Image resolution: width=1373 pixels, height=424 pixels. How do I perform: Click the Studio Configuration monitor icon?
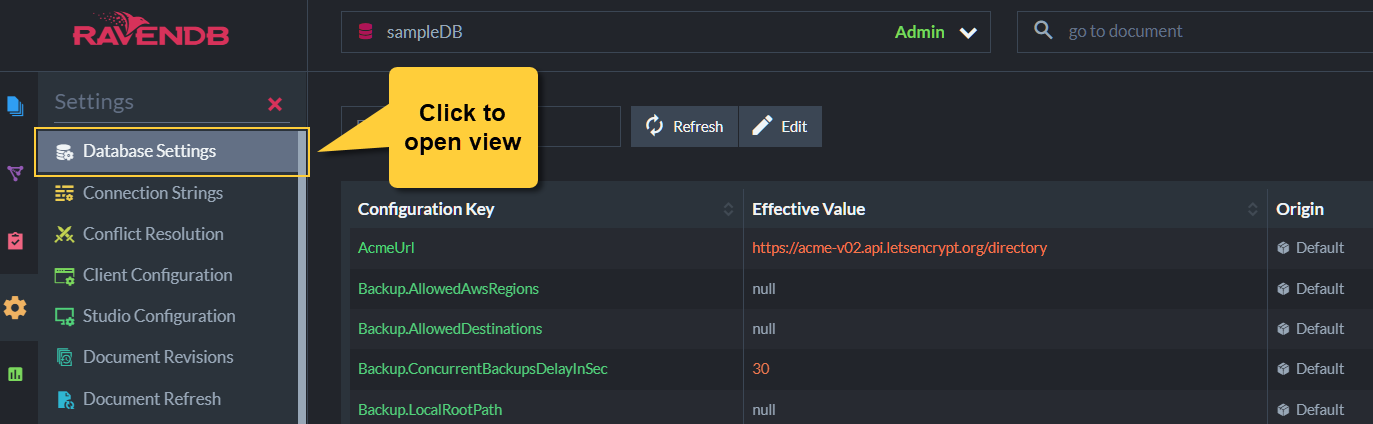point(64,316)
